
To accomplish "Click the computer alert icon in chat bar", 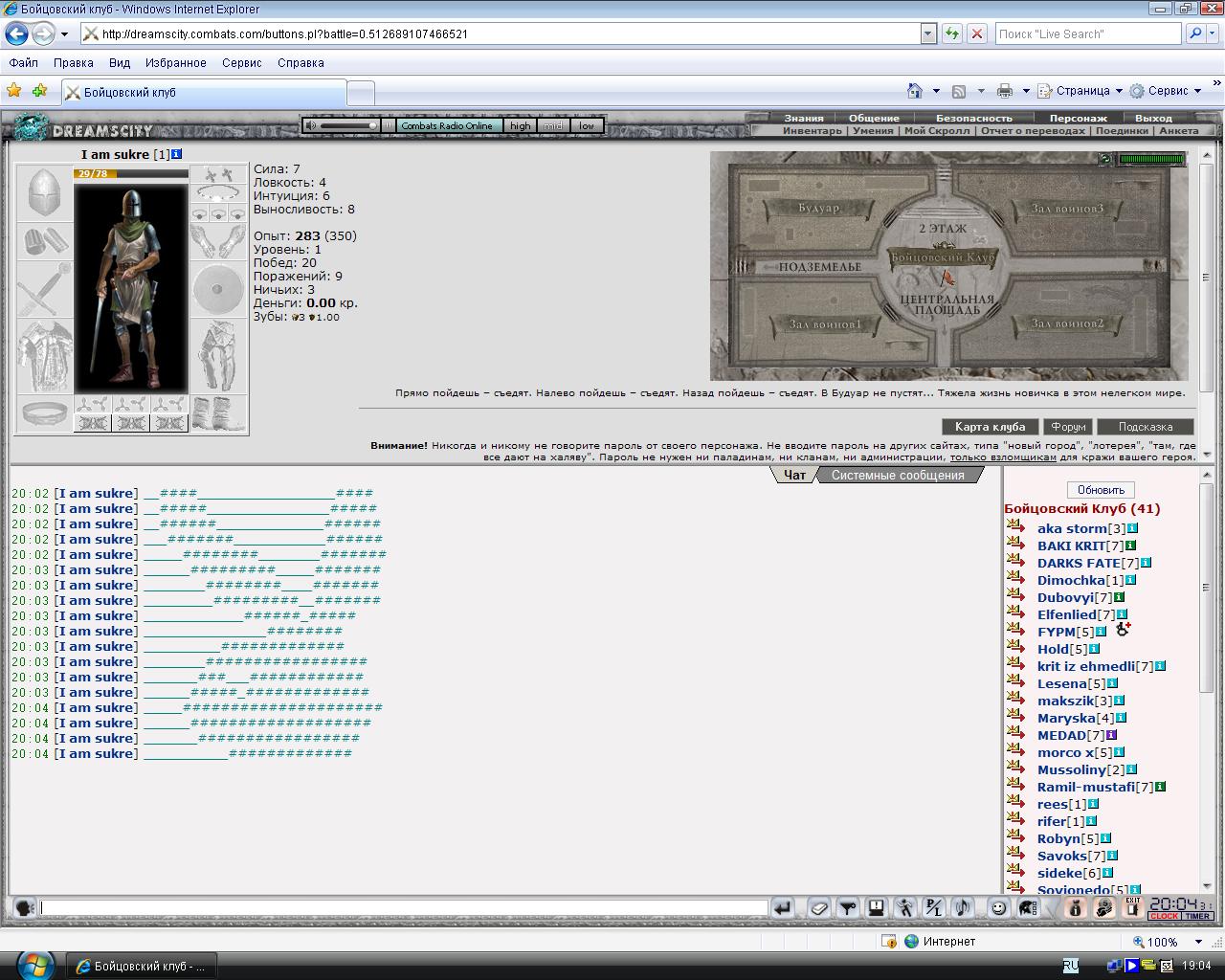I will coord(877,908).
